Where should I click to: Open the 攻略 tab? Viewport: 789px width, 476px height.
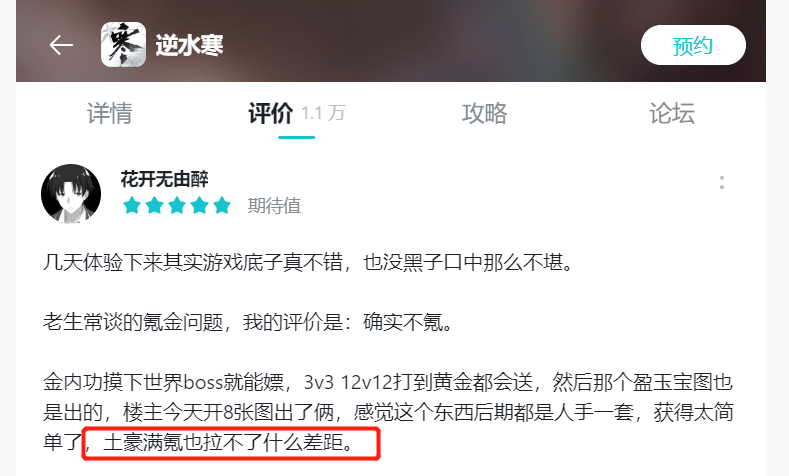485,113
